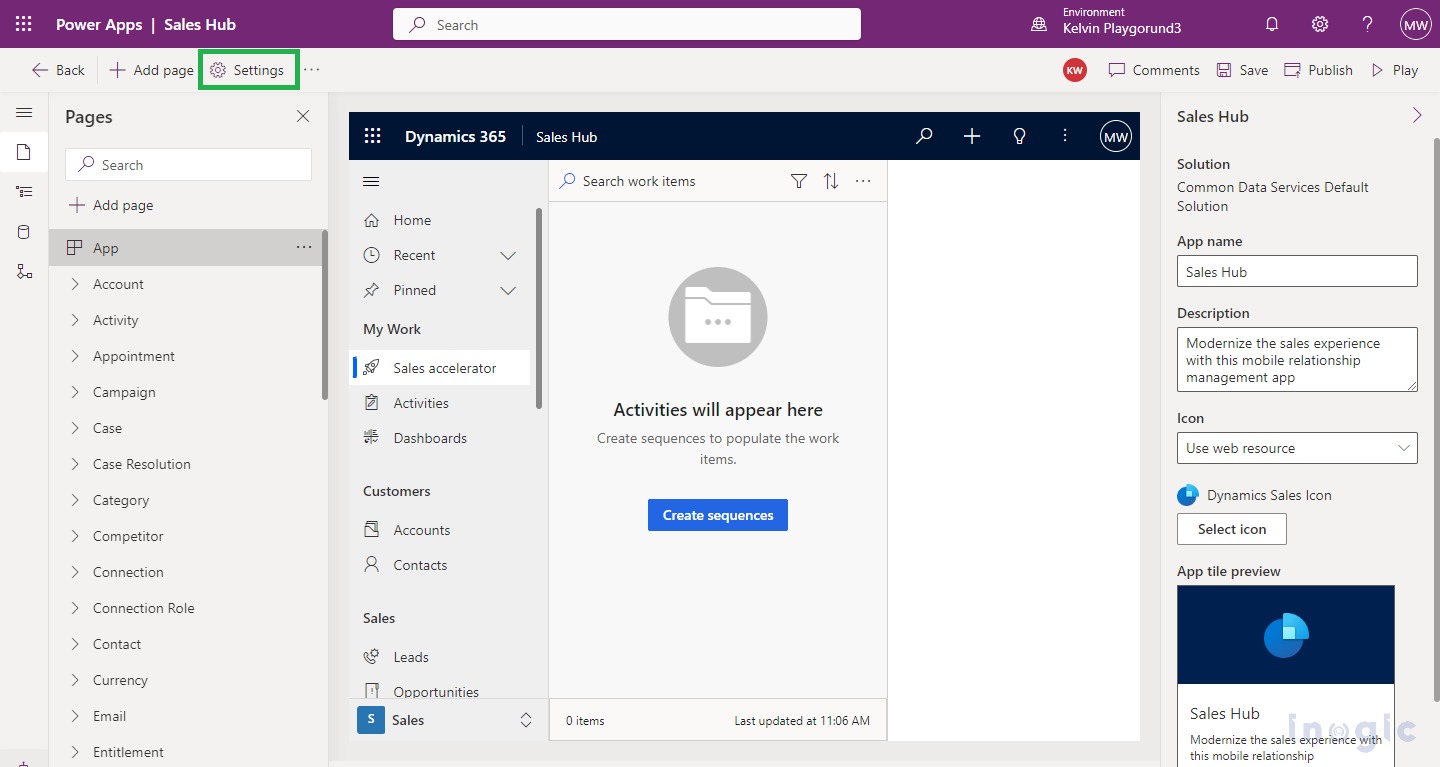1440x767 pixels.
Task: Open the Icon 'Use web resource' dropdown
Action: pyautogui.click(x=1297, y=448)
